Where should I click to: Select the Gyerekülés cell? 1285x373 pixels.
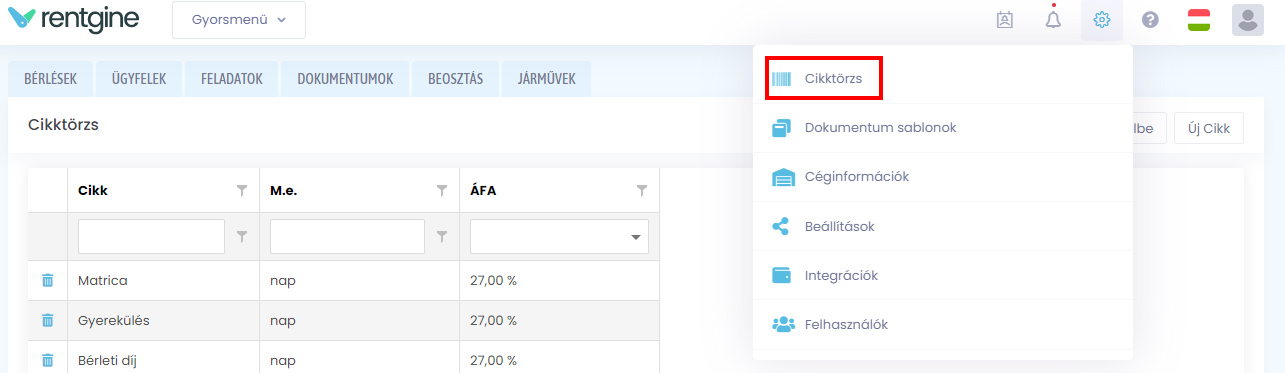(x=163, y=320)
